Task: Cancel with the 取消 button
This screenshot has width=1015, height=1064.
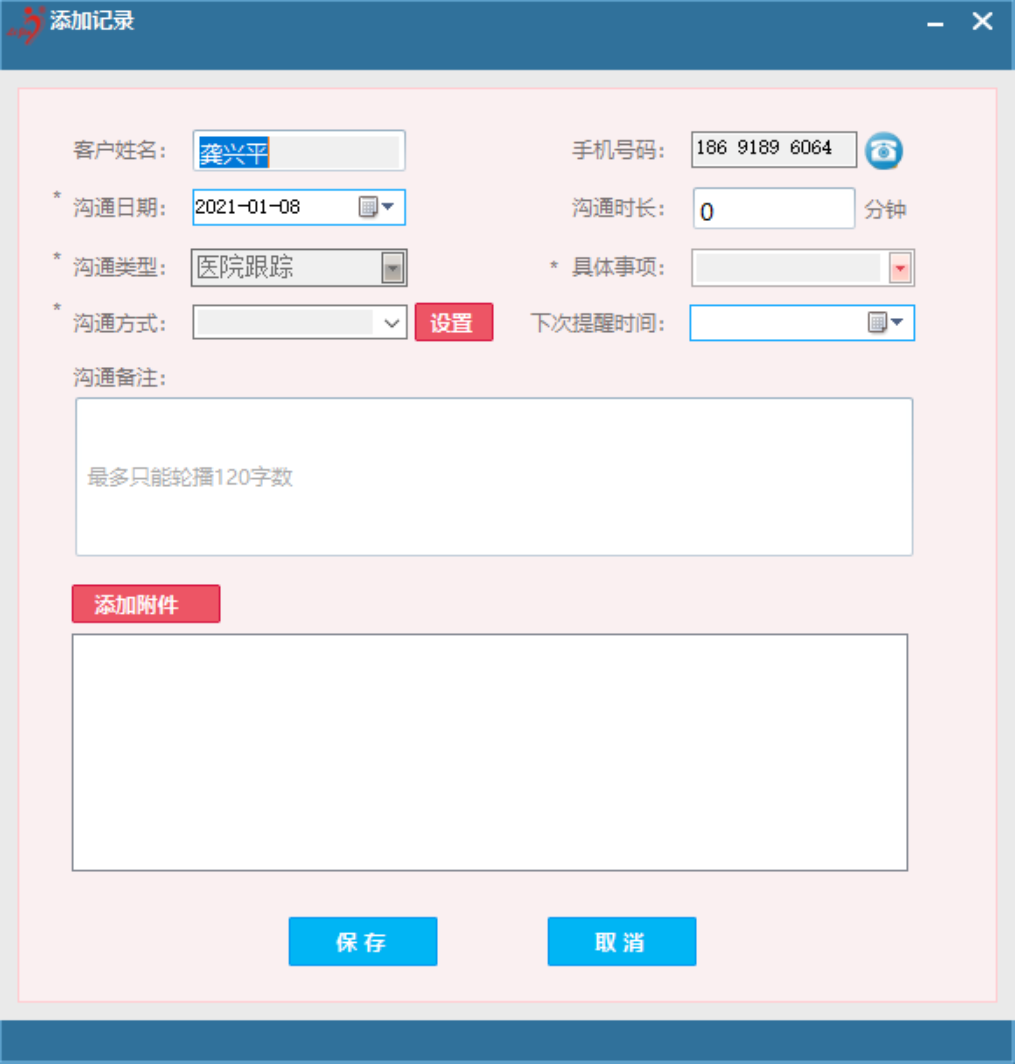Action: tap(622, 942)
